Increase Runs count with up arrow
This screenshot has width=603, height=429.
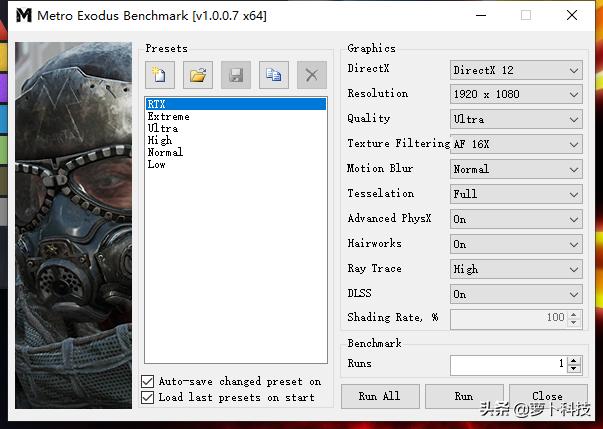pos(574,361)
